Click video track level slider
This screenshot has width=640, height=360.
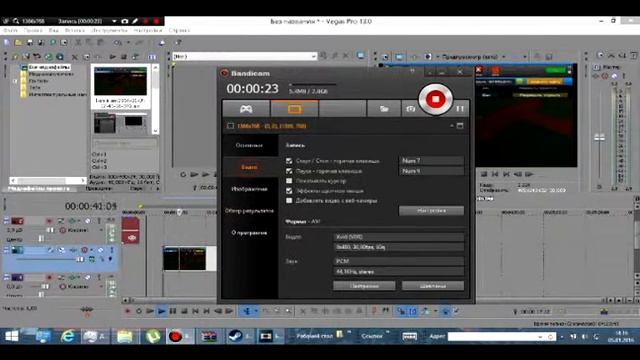coord(80,259)
